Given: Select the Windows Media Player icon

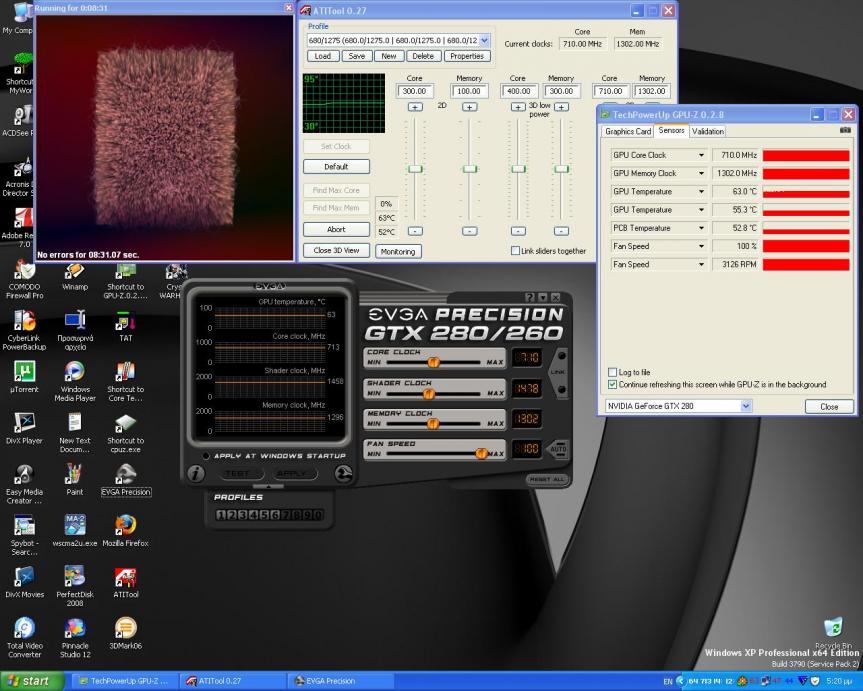Looking at the screenshot, I should [75, 381].
